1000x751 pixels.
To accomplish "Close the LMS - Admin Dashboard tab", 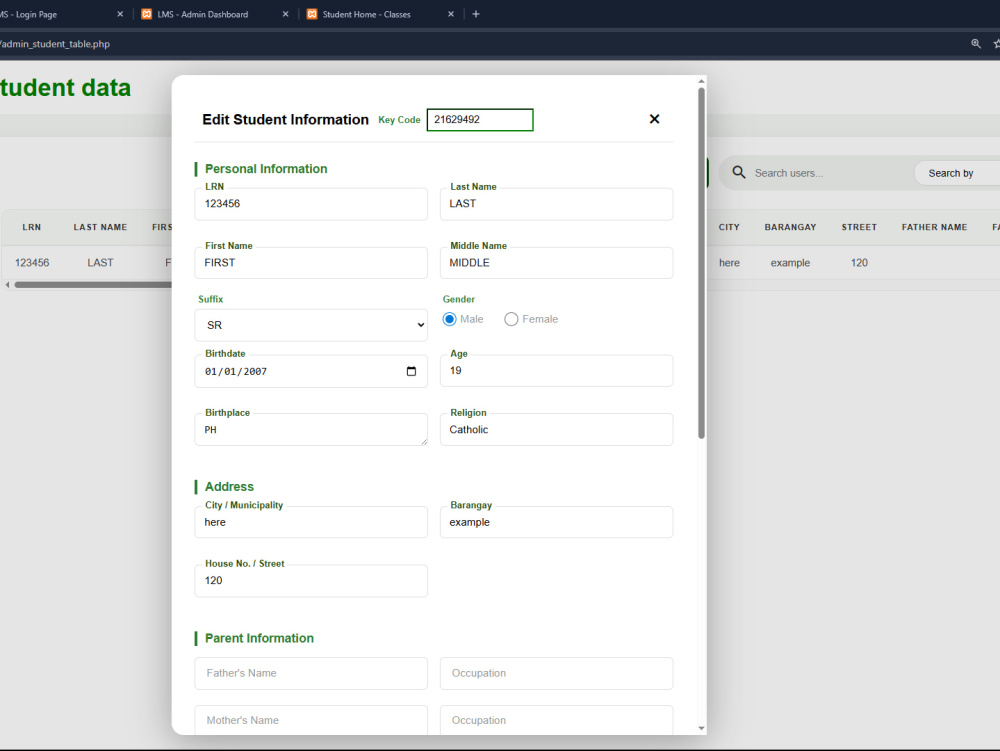I will 285,14.
